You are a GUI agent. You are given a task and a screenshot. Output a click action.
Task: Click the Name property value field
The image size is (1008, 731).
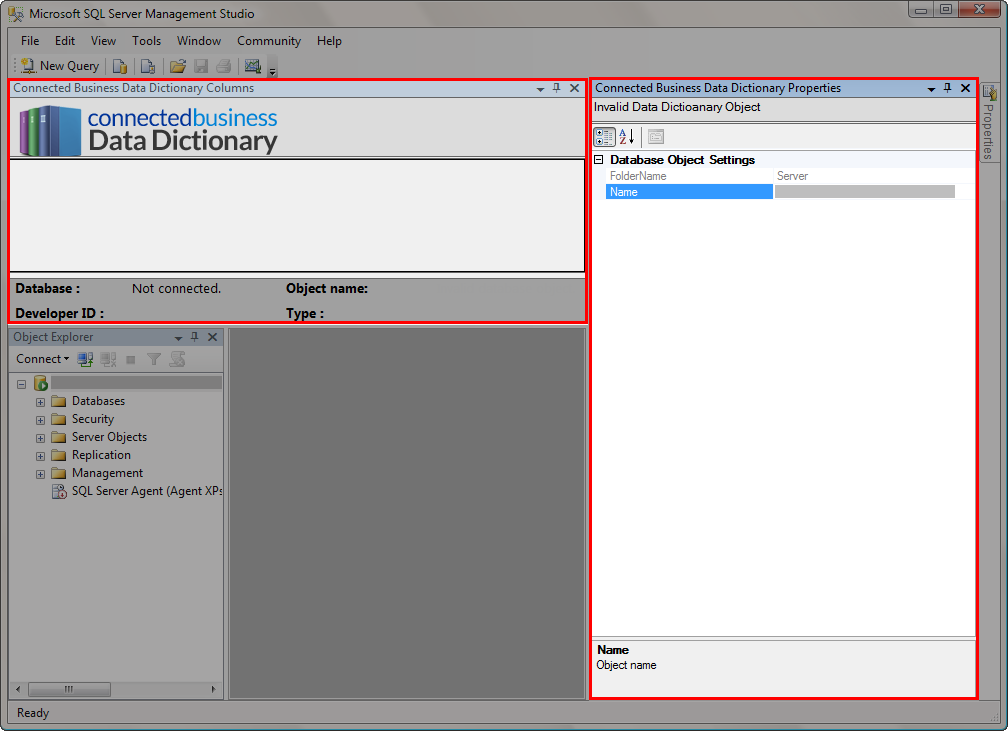coord(865,192)
